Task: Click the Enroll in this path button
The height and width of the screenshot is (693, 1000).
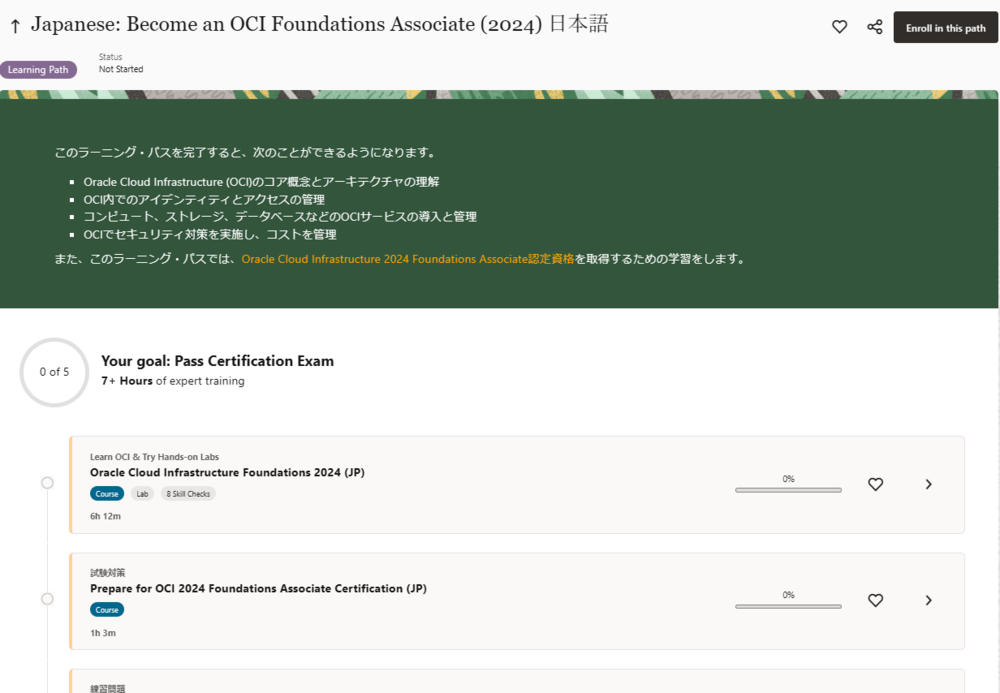Action: point(945,28)
